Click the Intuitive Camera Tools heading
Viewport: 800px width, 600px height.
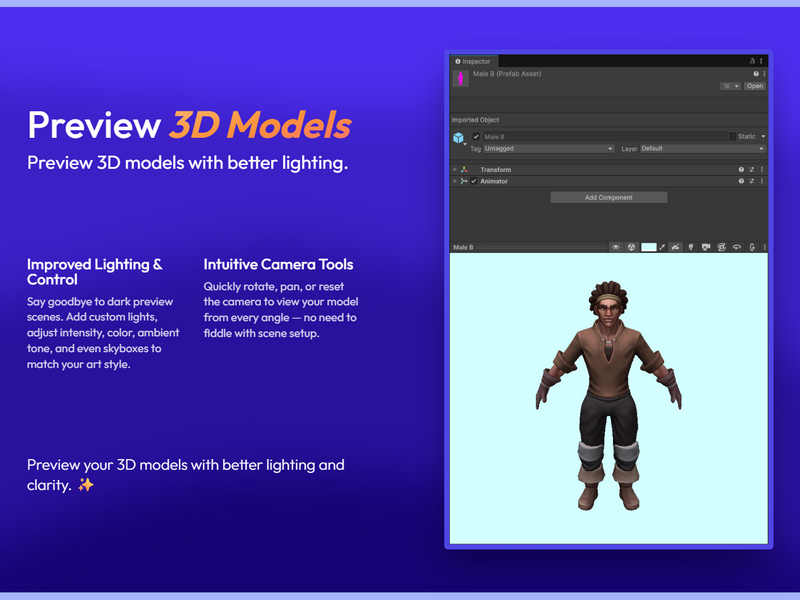279,264
